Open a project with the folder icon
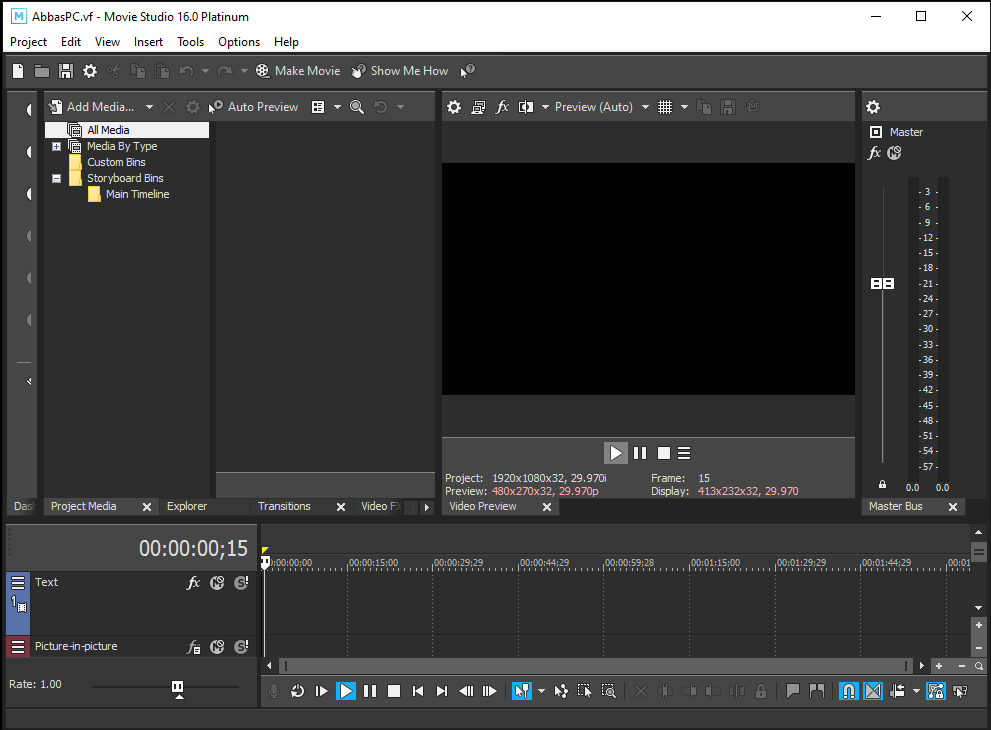991x730 pixels. tap(42, 71)
